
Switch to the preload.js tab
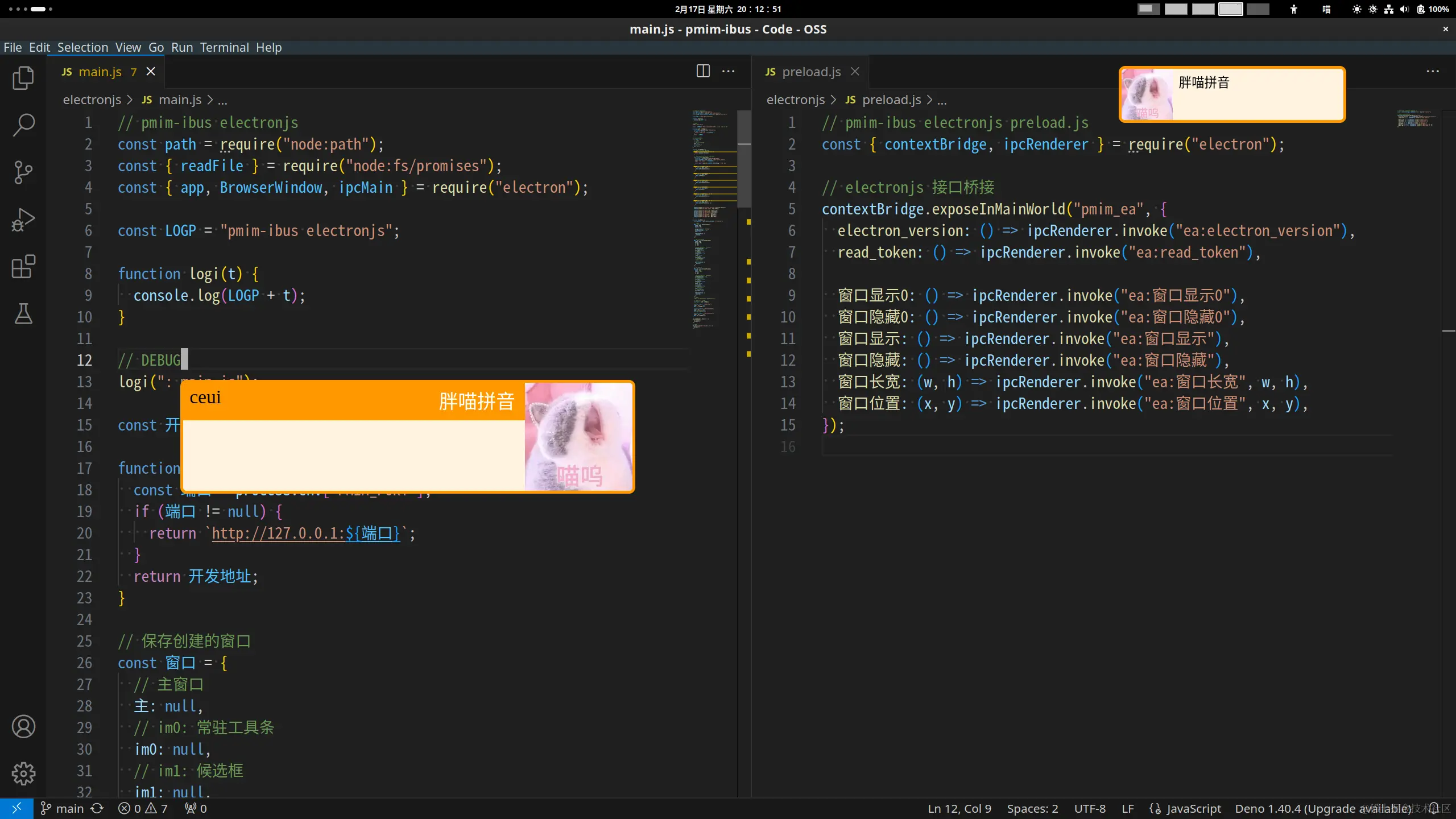click(811, 72)
